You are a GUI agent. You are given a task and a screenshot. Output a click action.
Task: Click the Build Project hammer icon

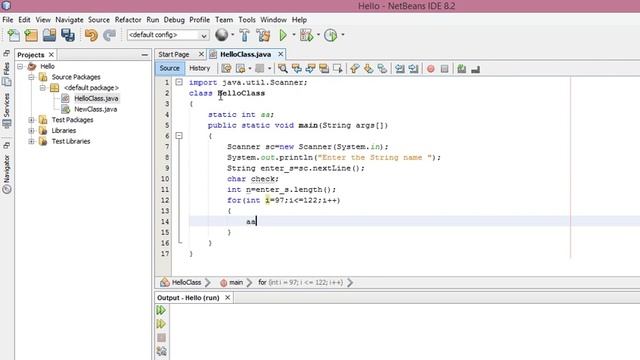pyautogui.click(x=244, y=35)
